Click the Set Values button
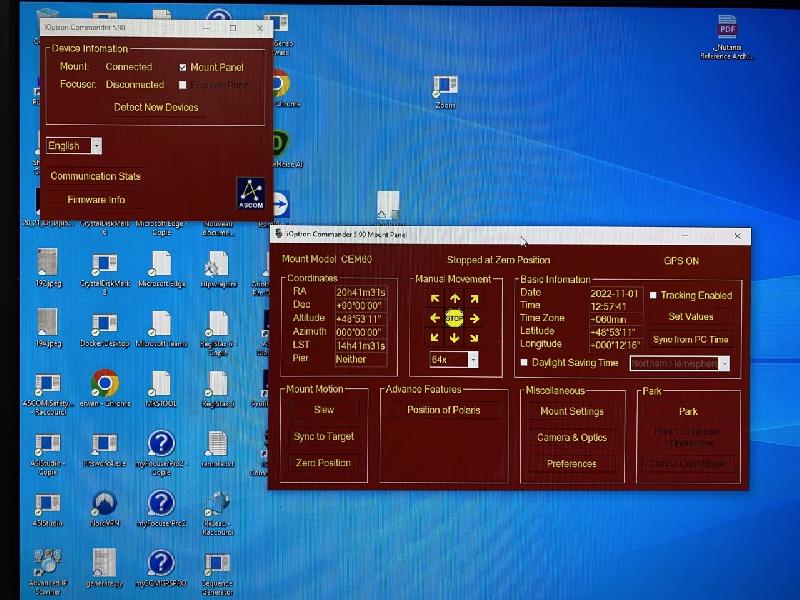This screenshot has width=800, height=600. [x=691, y=317]
